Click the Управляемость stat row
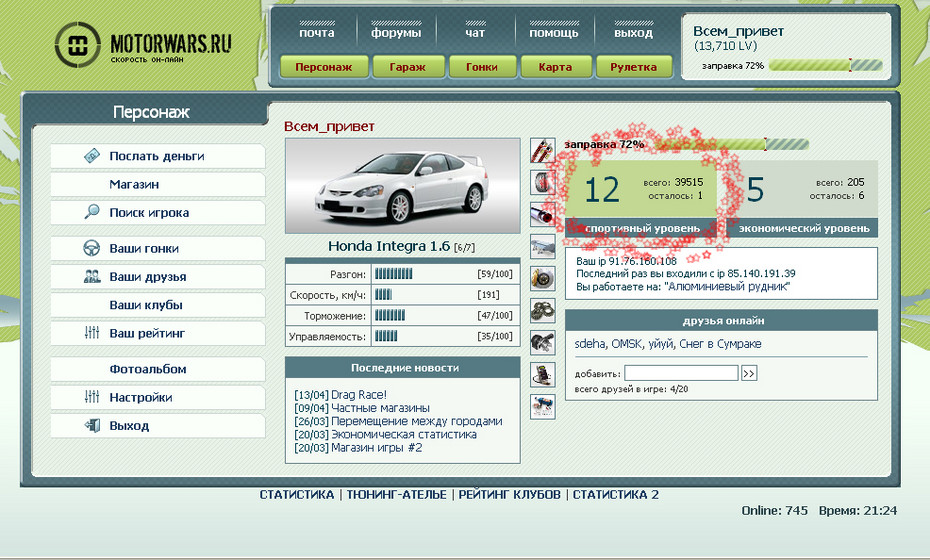 coord(402,336)
